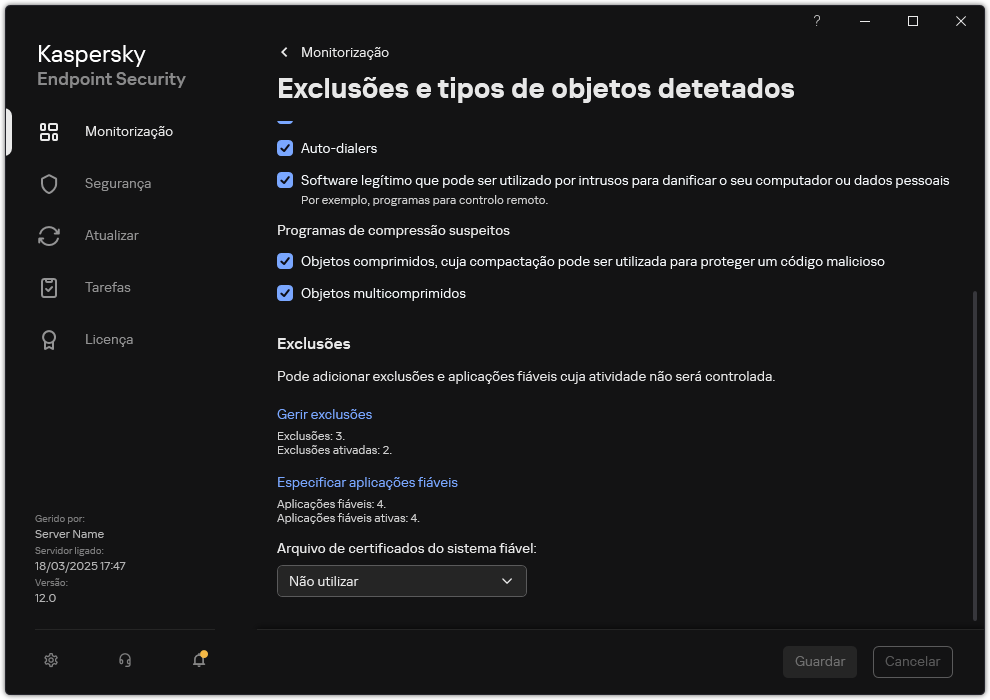990x700 pixels.
Task: Open Especificar aplicações fiáveis
Action: [x=367, y=482]
